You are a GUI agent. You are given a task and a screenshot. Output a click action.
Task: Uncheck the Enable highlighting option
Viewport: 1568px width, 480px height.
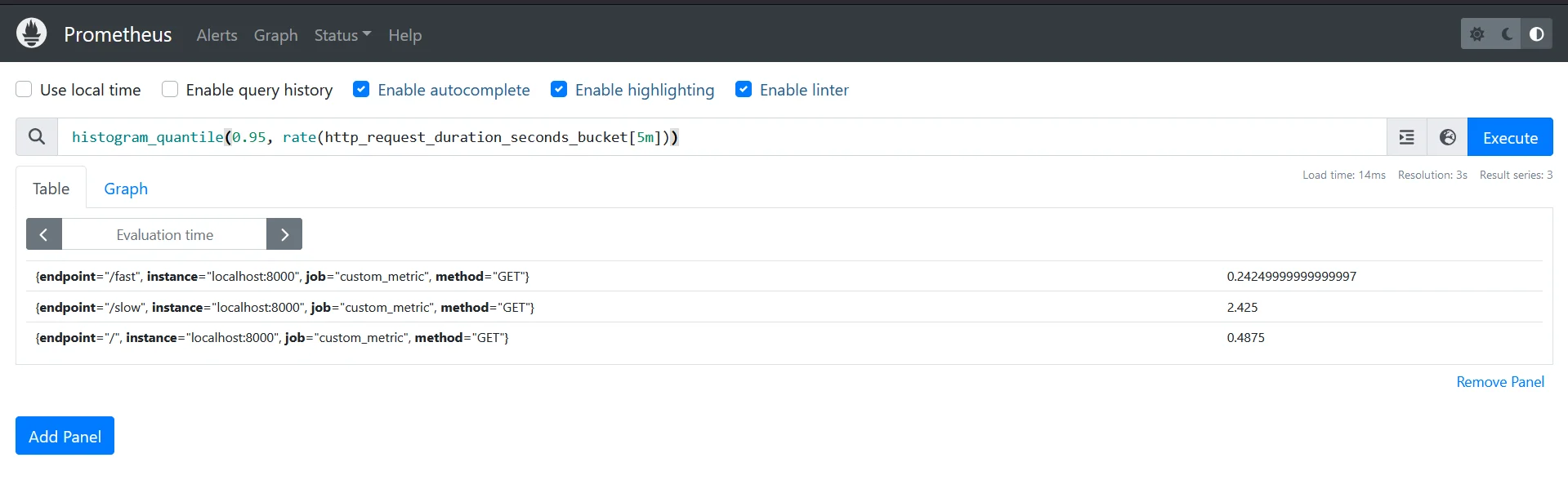[559, 89]
